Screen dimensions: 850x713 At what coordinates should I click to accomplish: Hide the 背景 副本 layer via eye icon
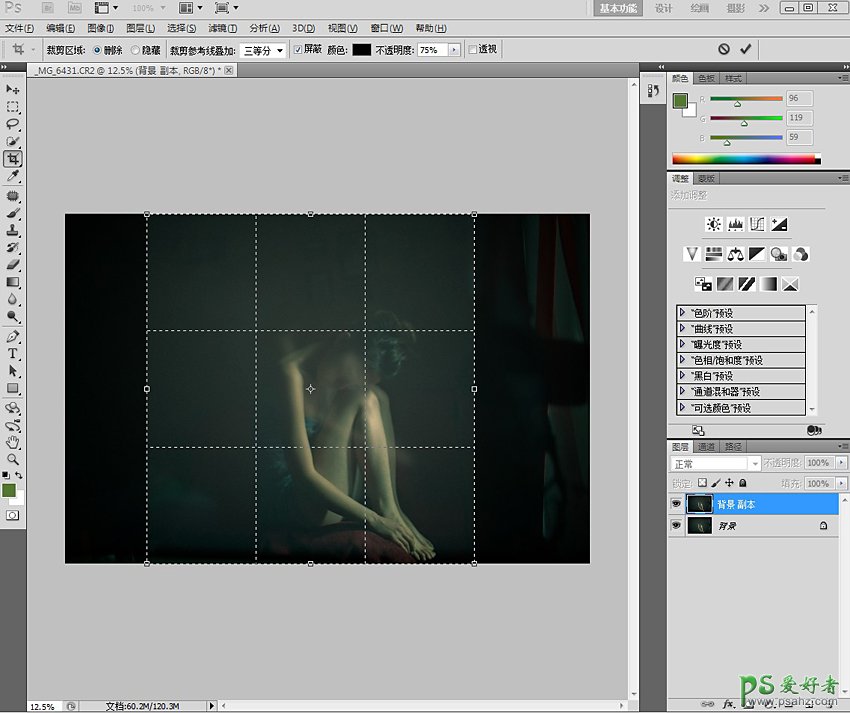pyautogui.click(x=676, y=504)
